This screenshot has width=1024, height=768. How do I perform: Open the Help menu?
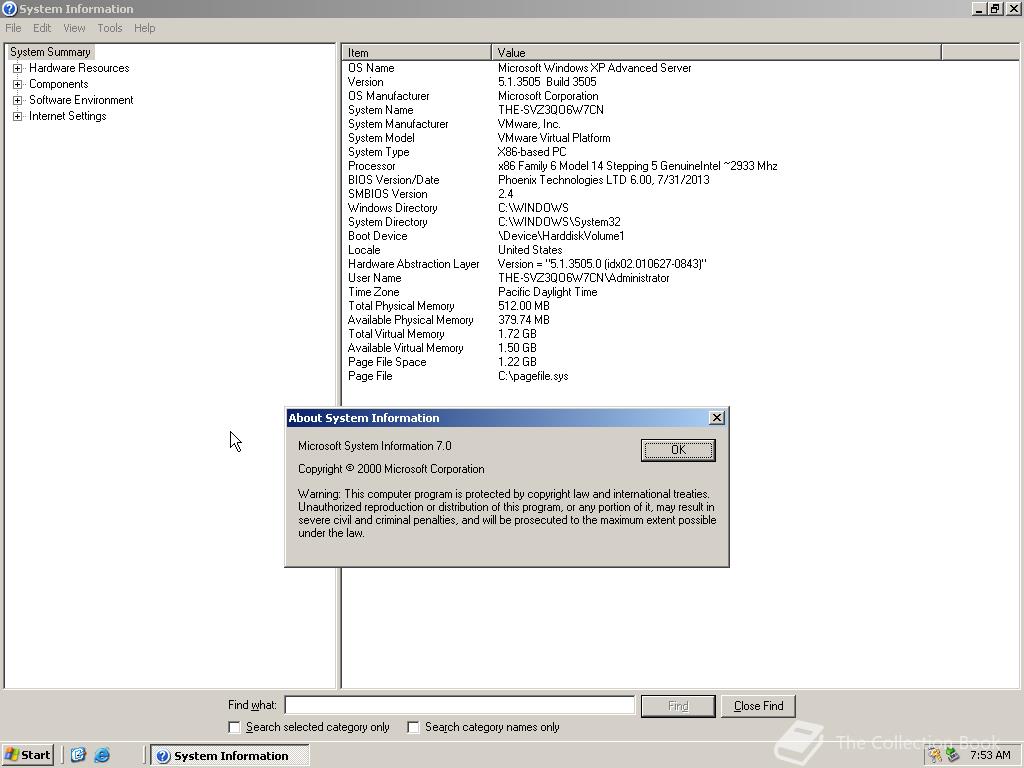click(x=144, y=28)
